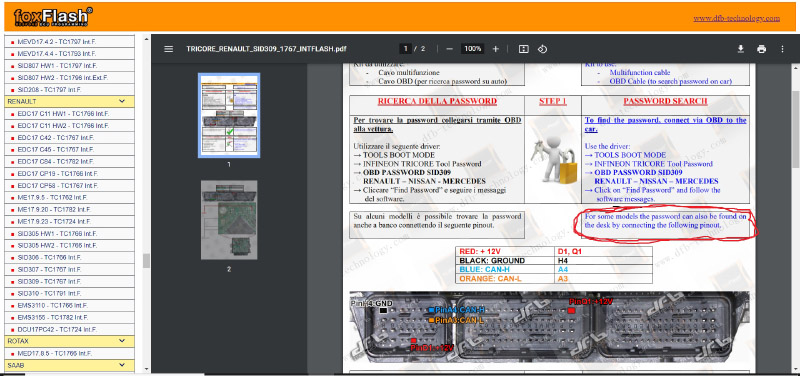Zoom in the PDF with plus button

[495, 49]
